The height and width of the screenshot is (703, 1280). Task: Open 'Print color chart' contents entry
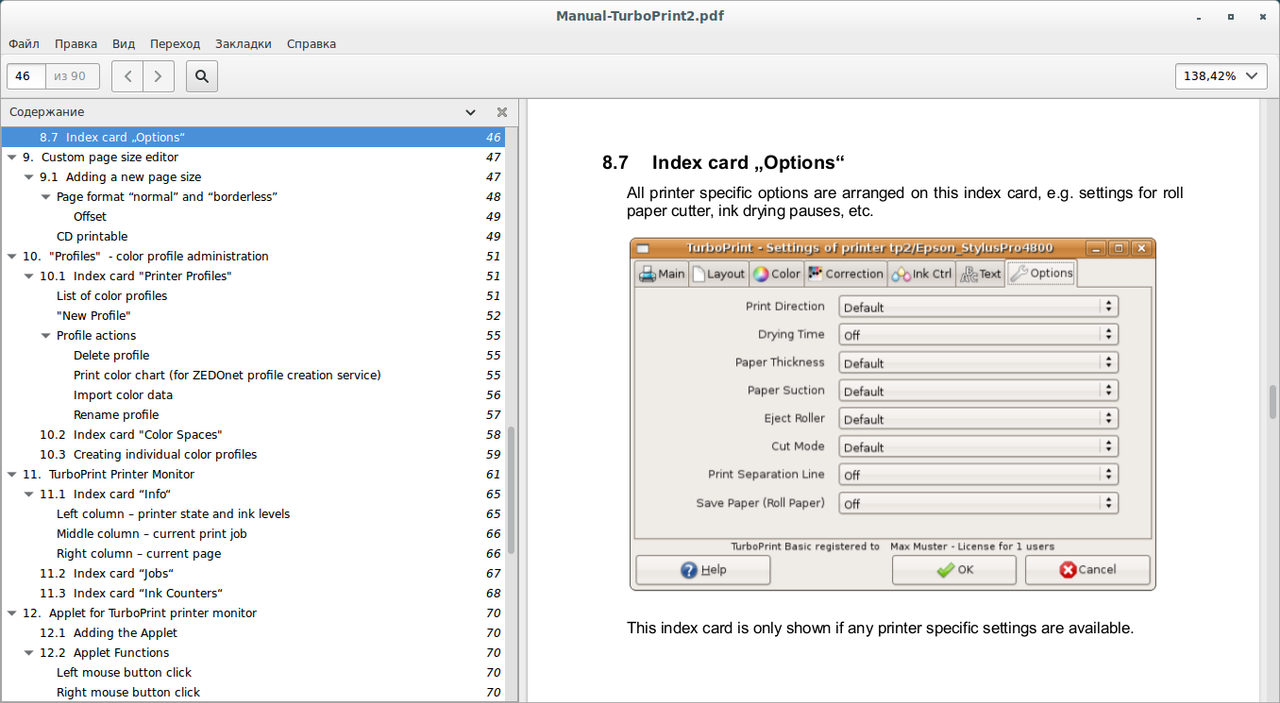click(227, 375)
